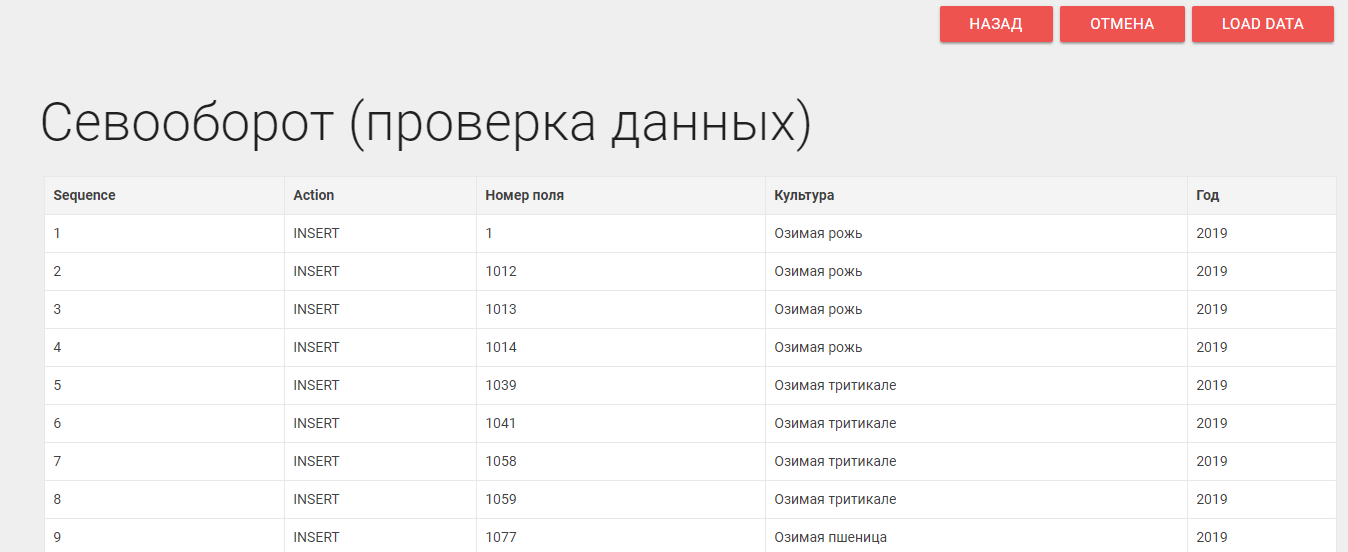Click the field number 1013 cell
This screenshot has height=552, width=1348.
501,309
